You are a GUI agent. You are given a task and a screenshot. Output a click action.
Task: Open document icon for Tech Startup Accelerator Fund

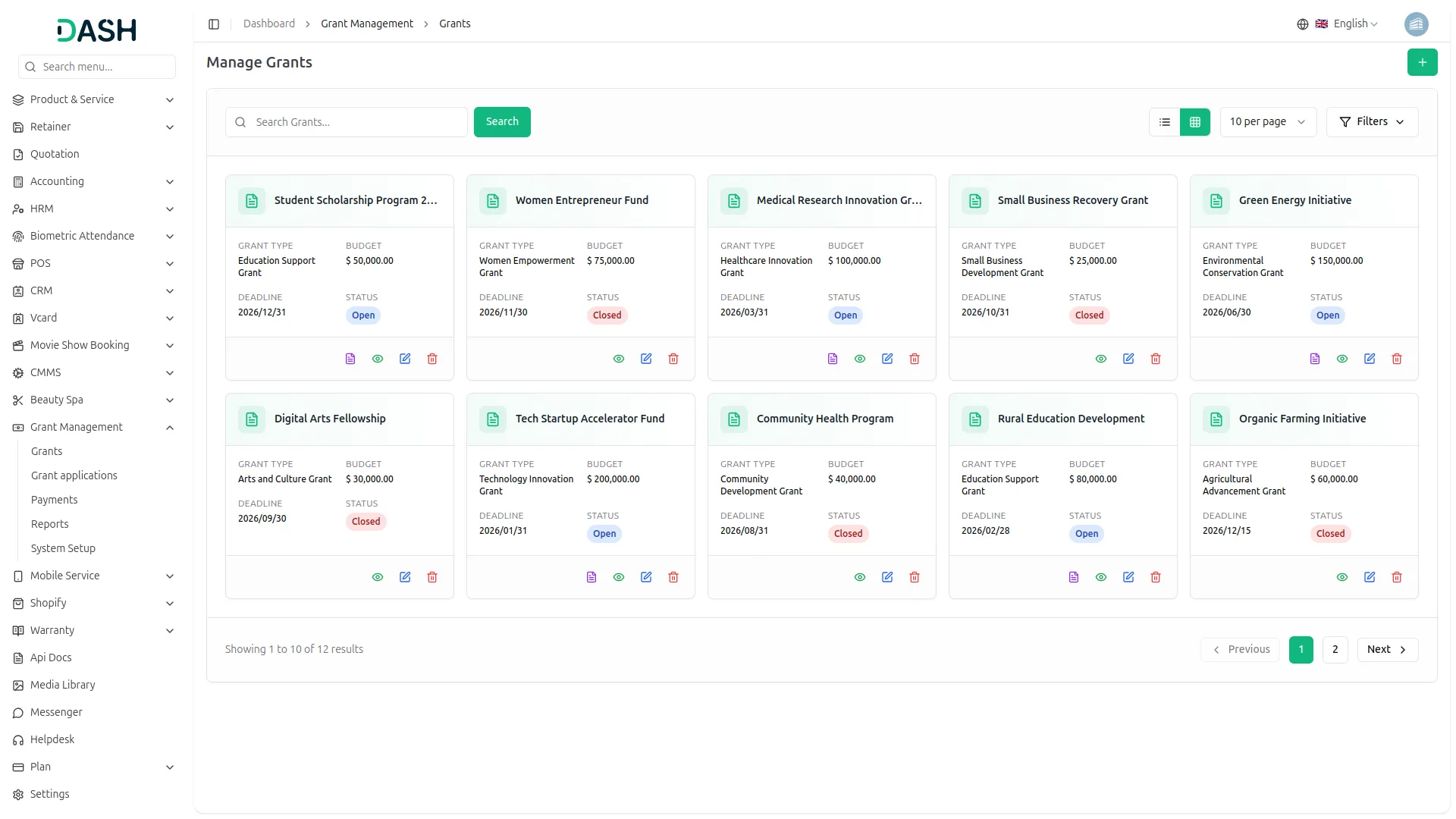pos(591,577)
